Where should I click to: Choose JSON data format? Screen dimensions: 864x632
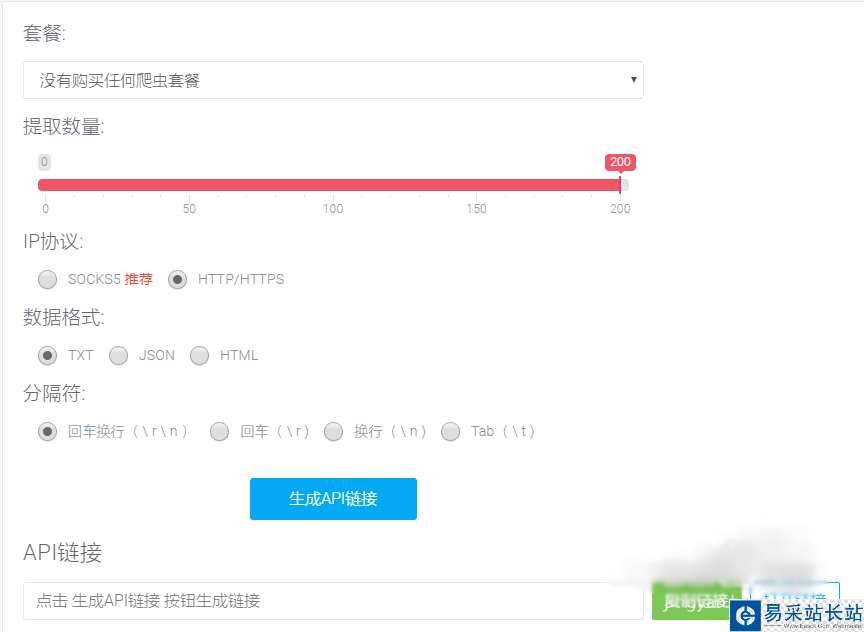pyautogui.click(x=118, y=355)
